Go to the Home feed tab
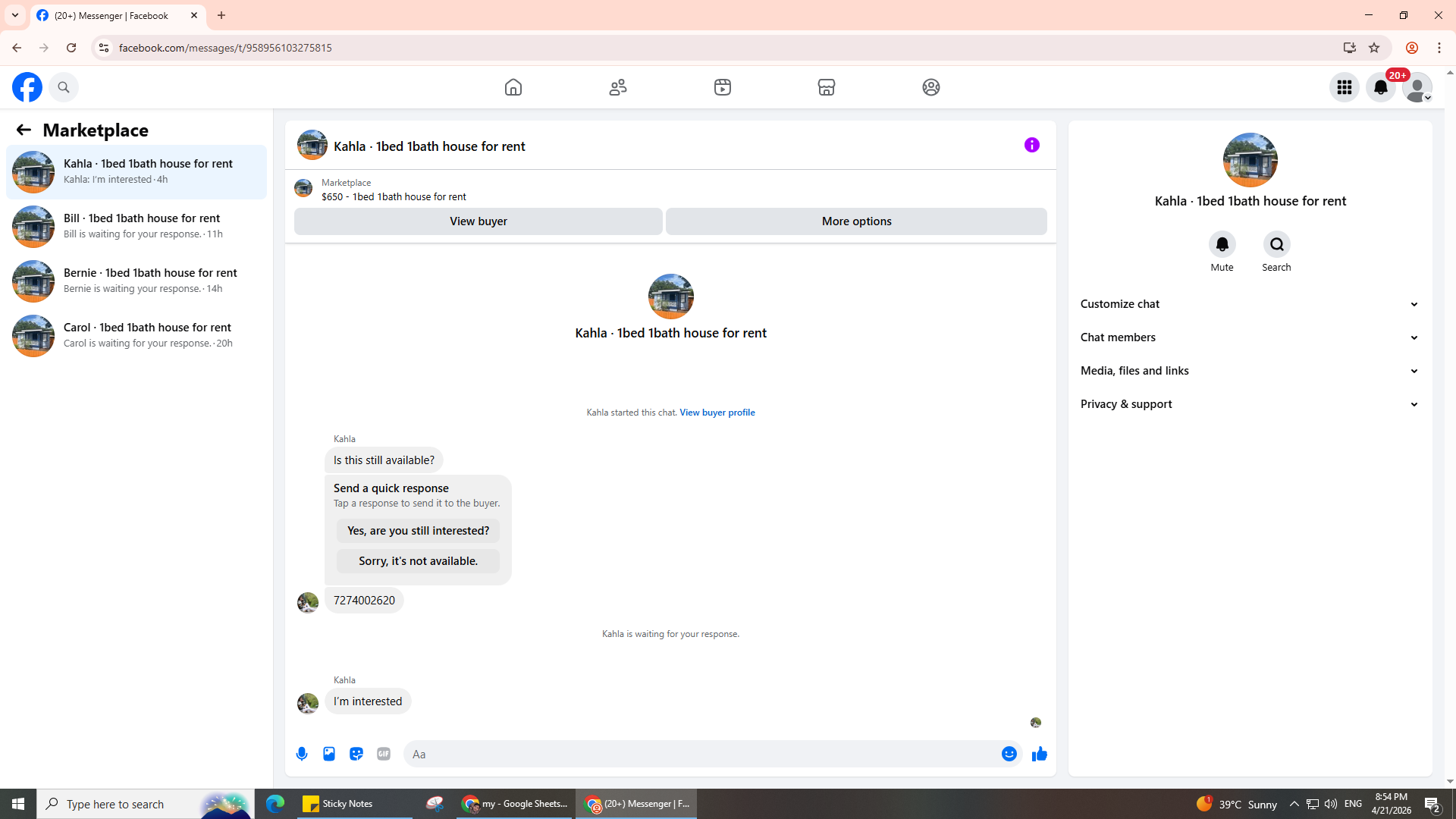The image size is (1456, 819). point(513,87)
